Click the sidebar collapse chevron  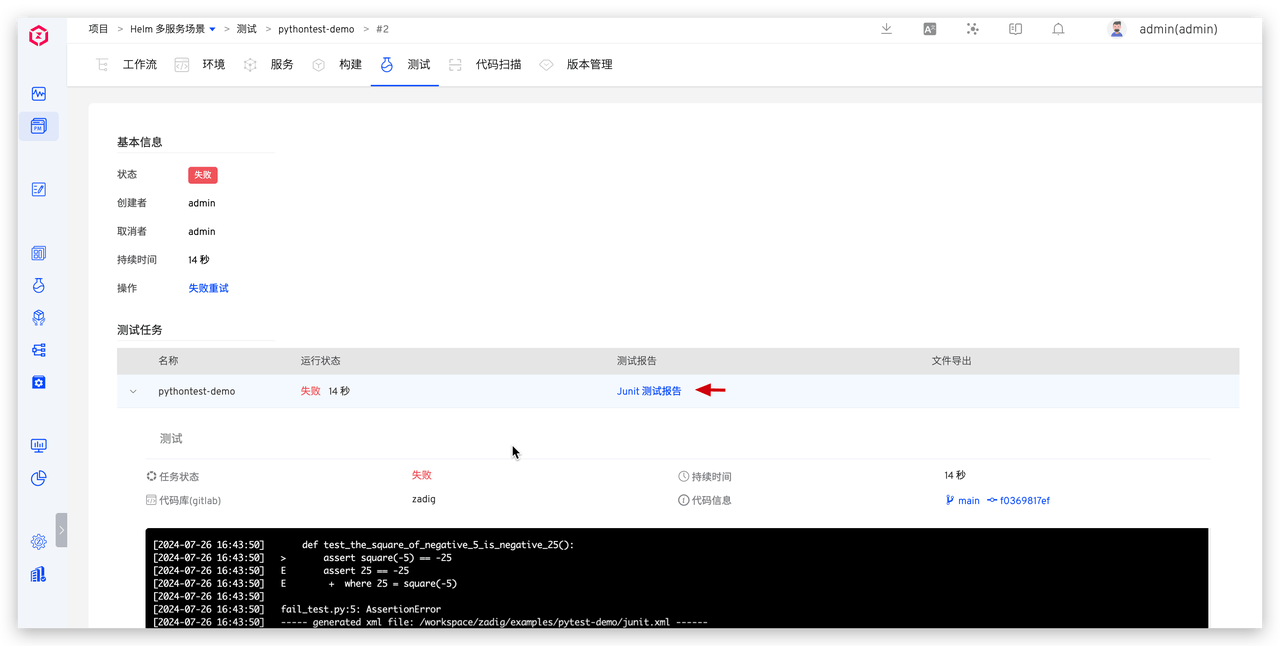point(61,530)
